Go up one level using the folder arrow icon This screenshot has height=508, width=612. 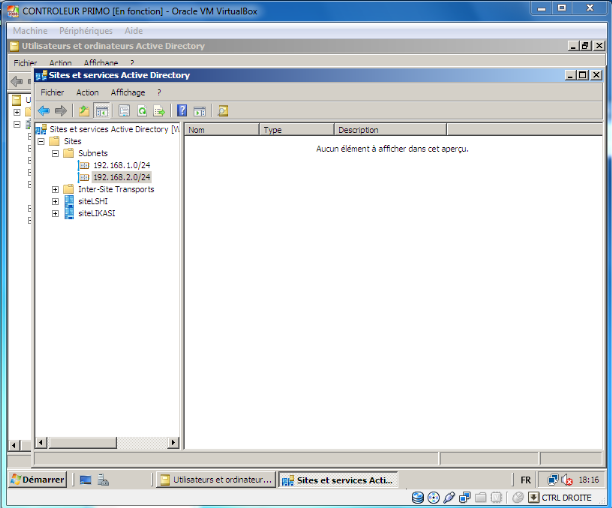pyautogui.click(x=84, y=111)
